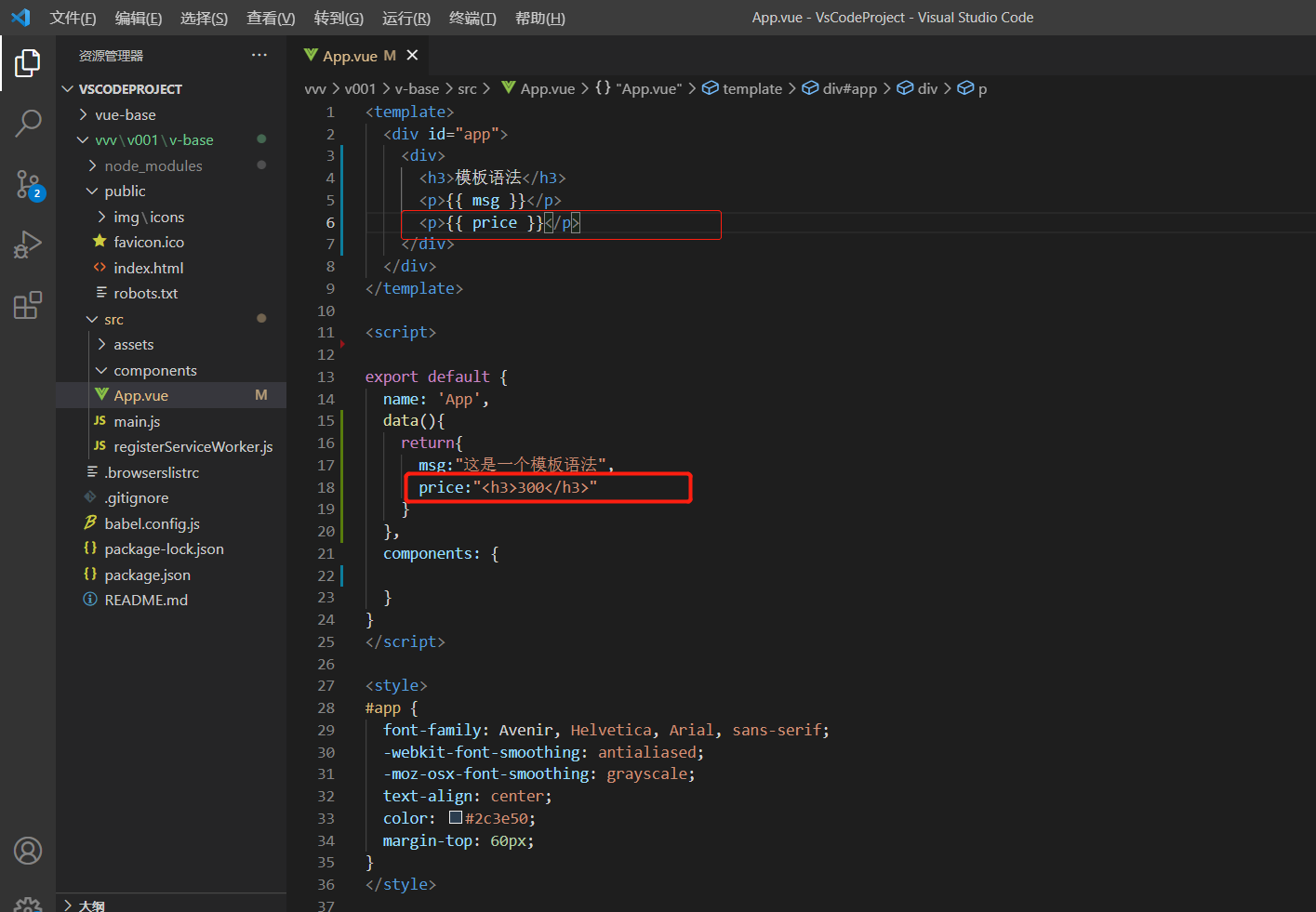Open the 运行(R) menu
This screenshot has width=1316, height=912.
(x=406, y=18)
